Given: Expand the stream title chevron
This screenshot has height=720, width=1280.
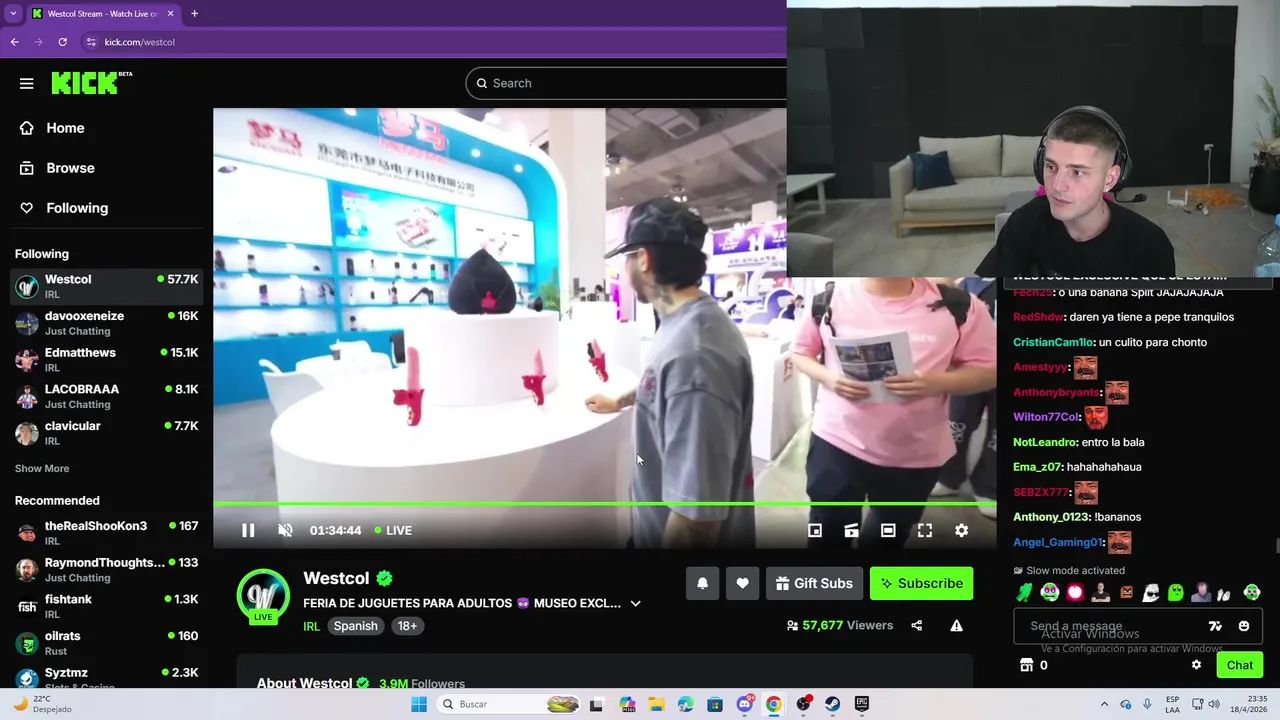Looking at the screenshot, I should click(x=635, y=603).
